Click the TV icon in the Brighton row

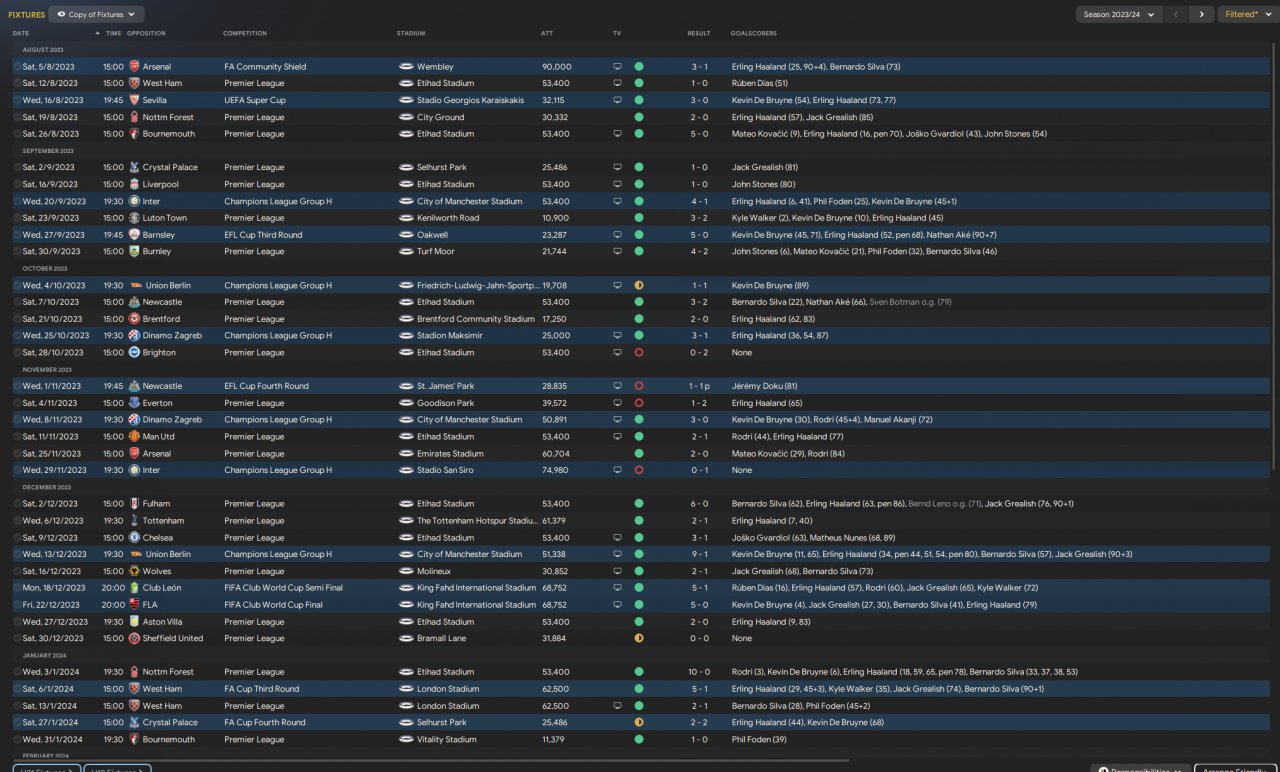click(x=617, y=352)
